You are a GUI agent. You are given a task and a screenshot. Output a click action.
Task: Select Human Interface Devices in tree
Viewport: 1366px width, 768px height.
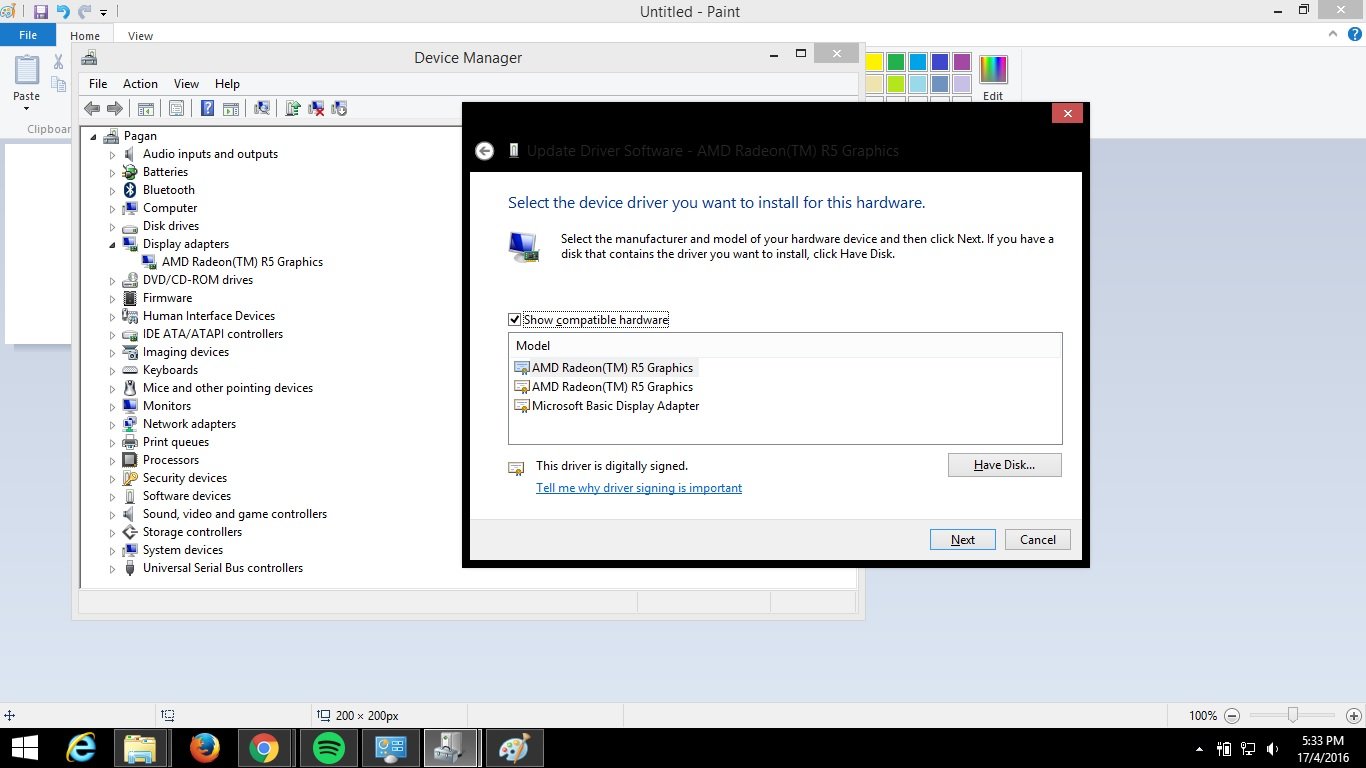click(x=209, y=316)
